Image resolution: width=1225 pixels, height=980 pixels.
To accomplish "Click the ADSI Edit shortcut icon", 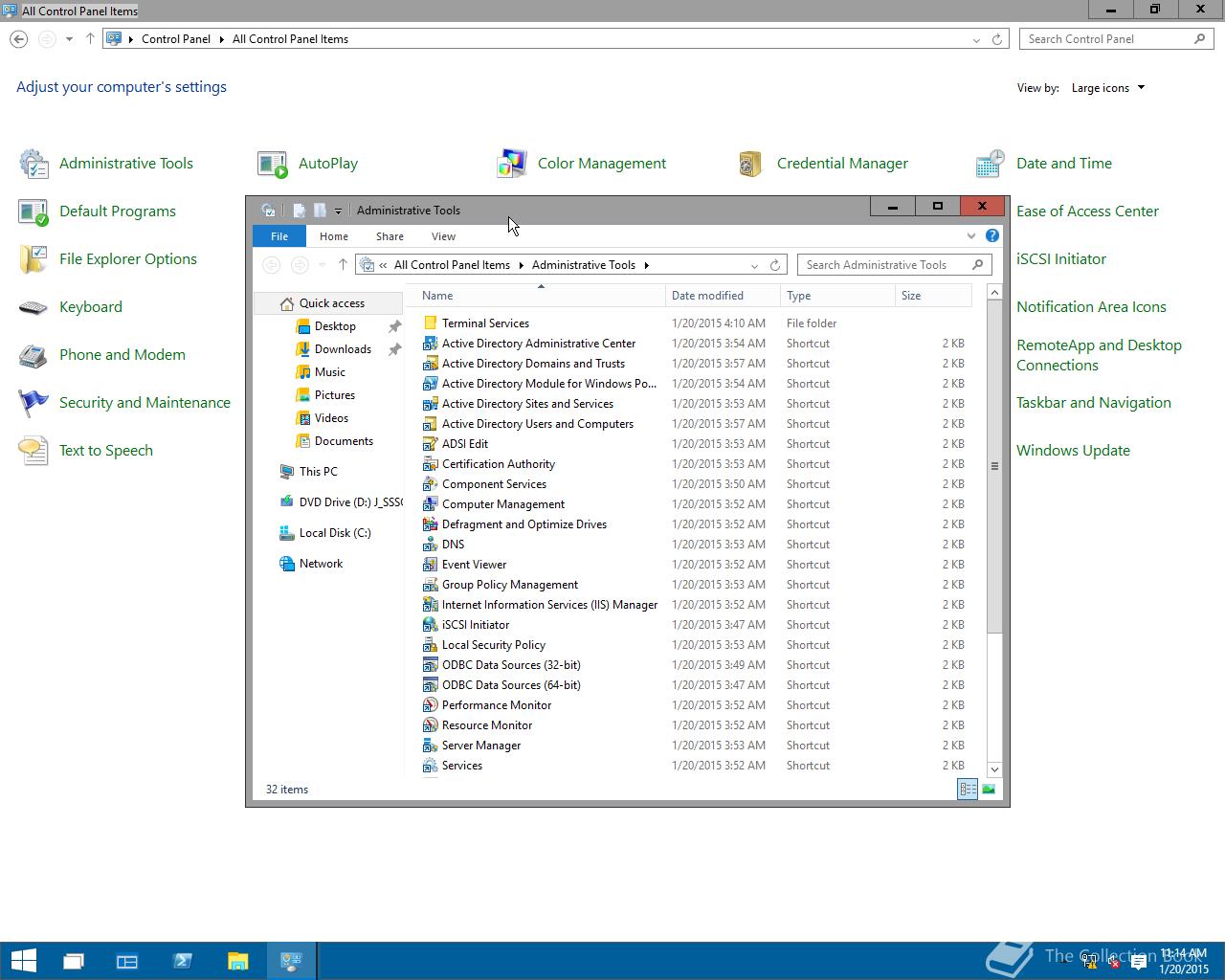I will (431, 444).
